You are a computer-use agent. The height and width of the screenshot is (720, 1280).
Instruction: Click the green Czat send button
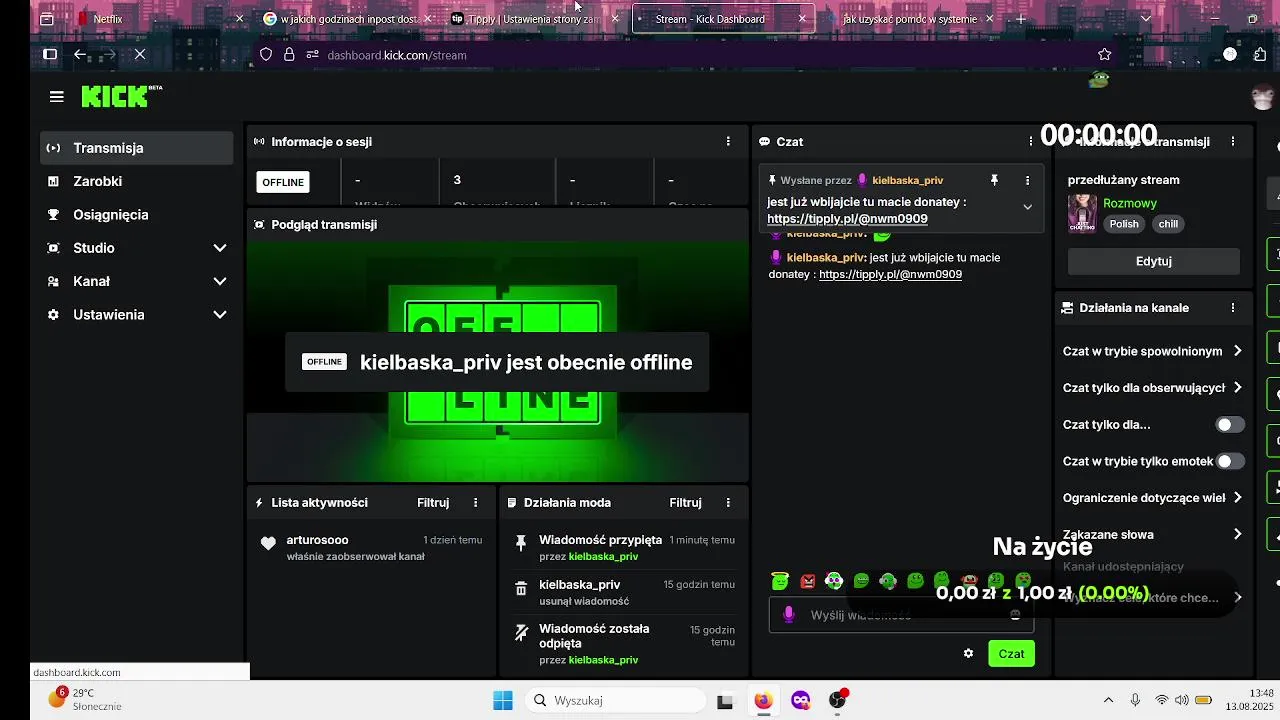[x=1011, y=654]
